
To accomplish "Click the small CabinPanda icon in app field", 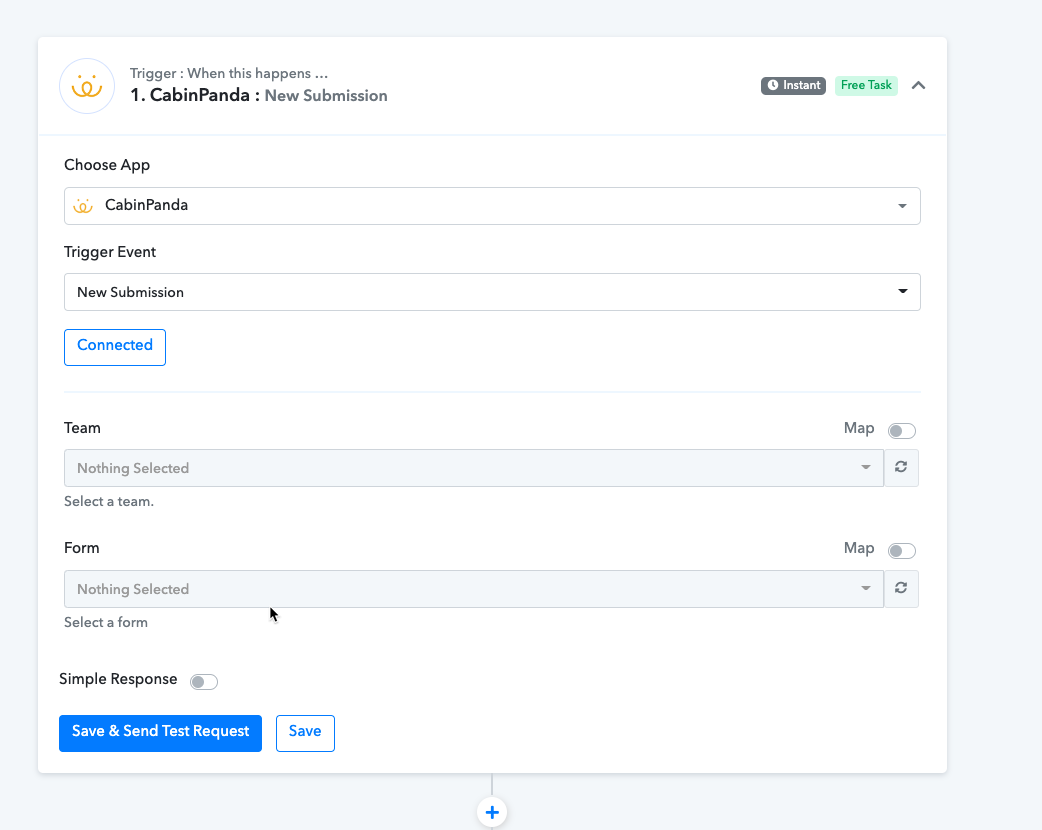I will [x=83, y=206].
